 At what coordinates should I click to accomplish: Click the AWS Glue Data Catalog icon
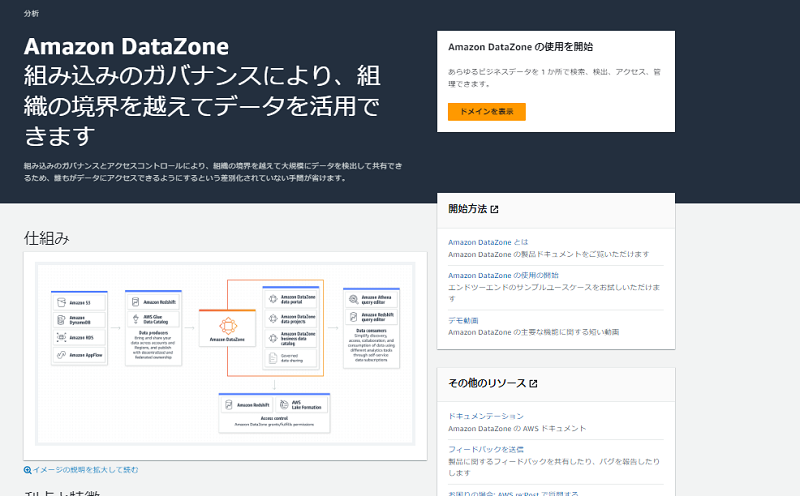pos(135,319)
